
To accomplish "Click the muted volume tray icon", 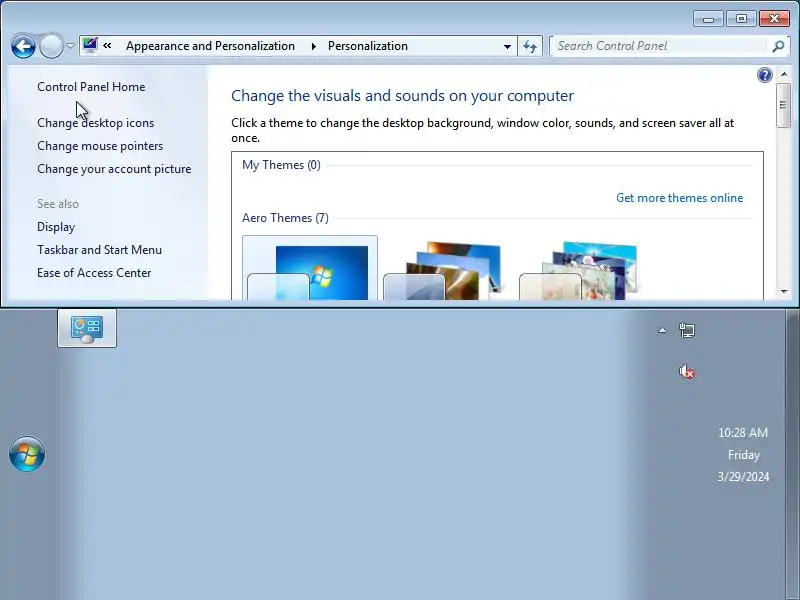I will pos(687,372).
